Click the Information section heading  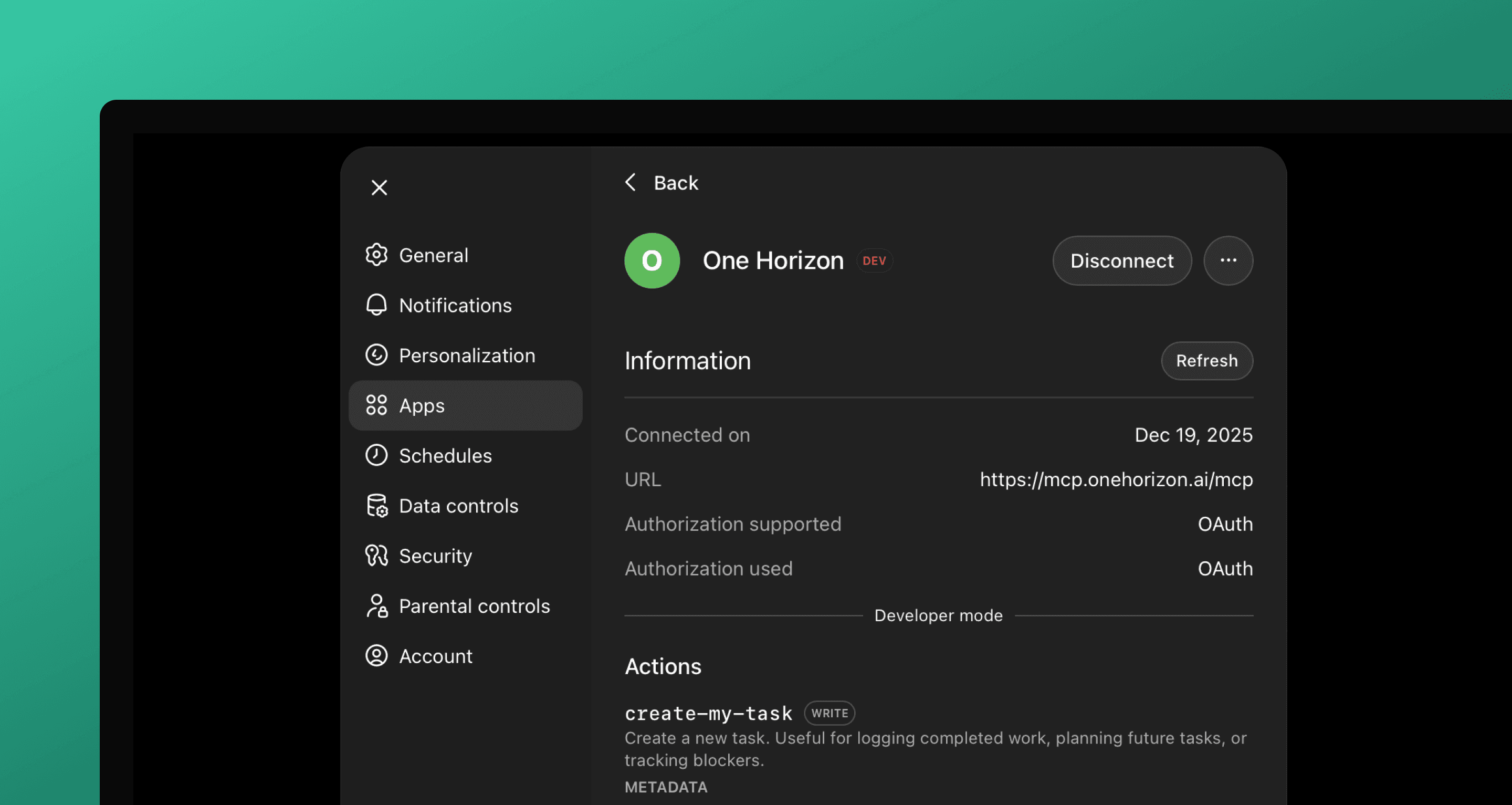click(687, 361)
